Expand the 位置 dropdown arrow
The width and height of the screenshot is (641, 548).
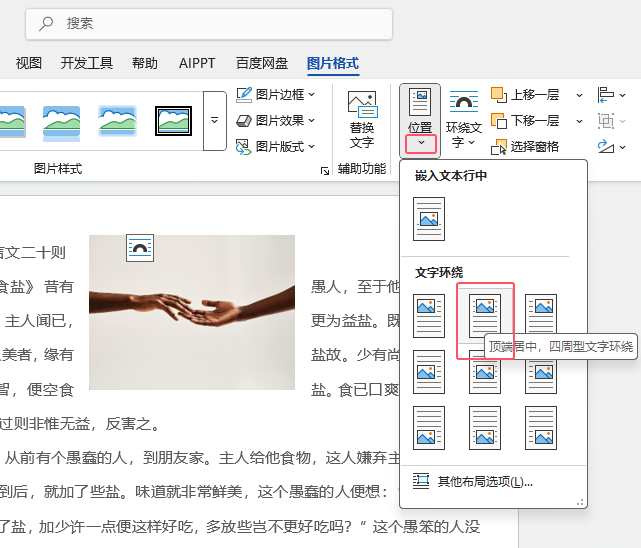(x=421, y=143)
